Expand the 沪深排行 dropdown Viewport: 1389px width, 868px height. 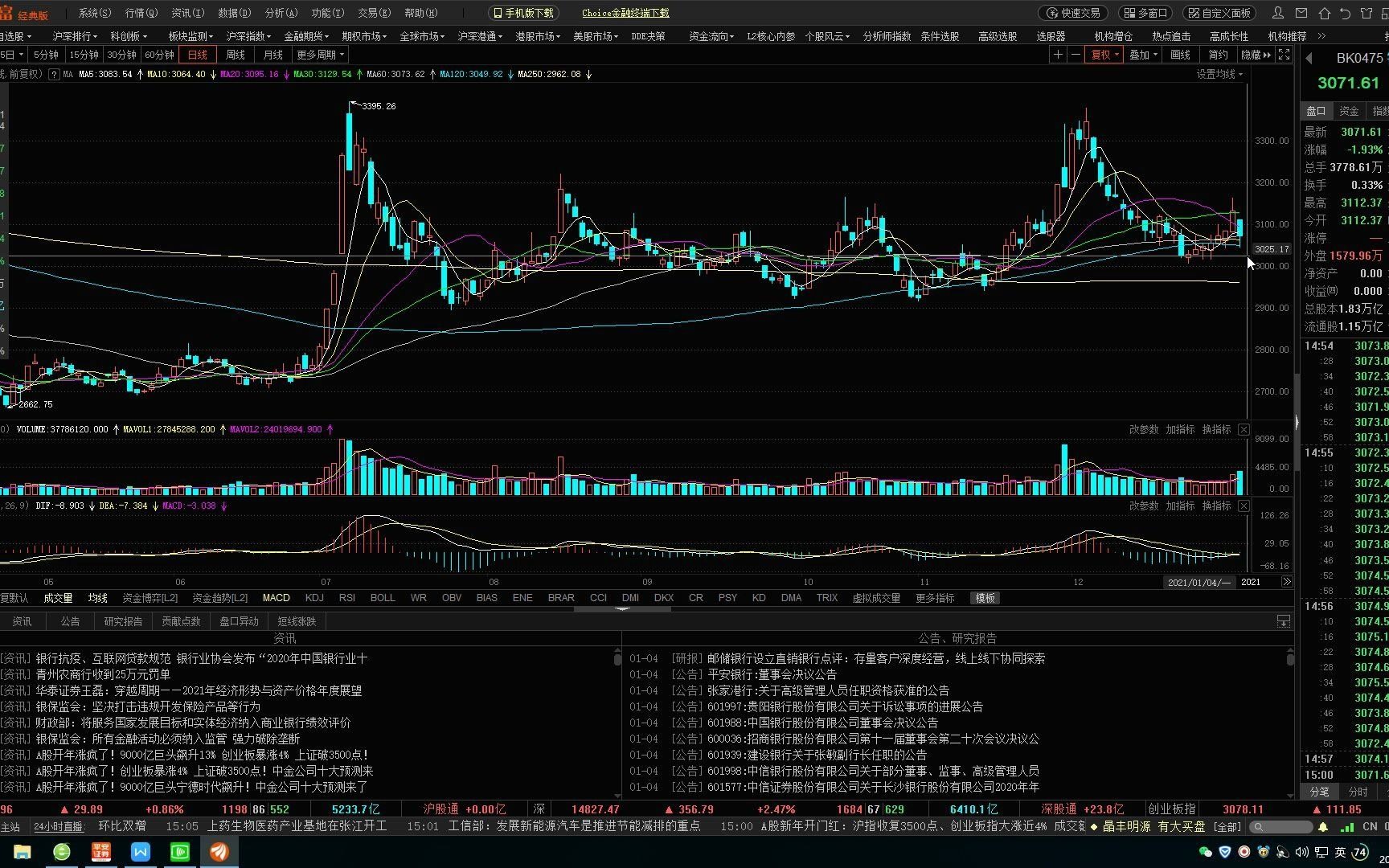75,36
